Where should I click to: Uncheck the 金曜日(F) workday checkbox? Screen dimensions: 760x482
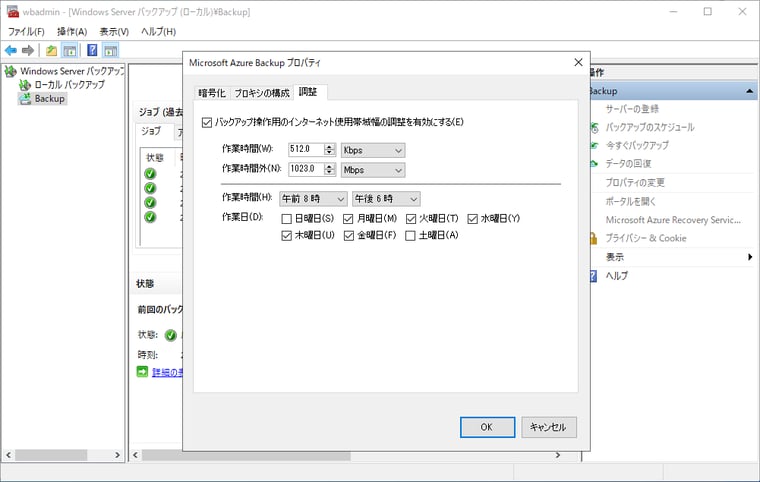pos(349,236)
